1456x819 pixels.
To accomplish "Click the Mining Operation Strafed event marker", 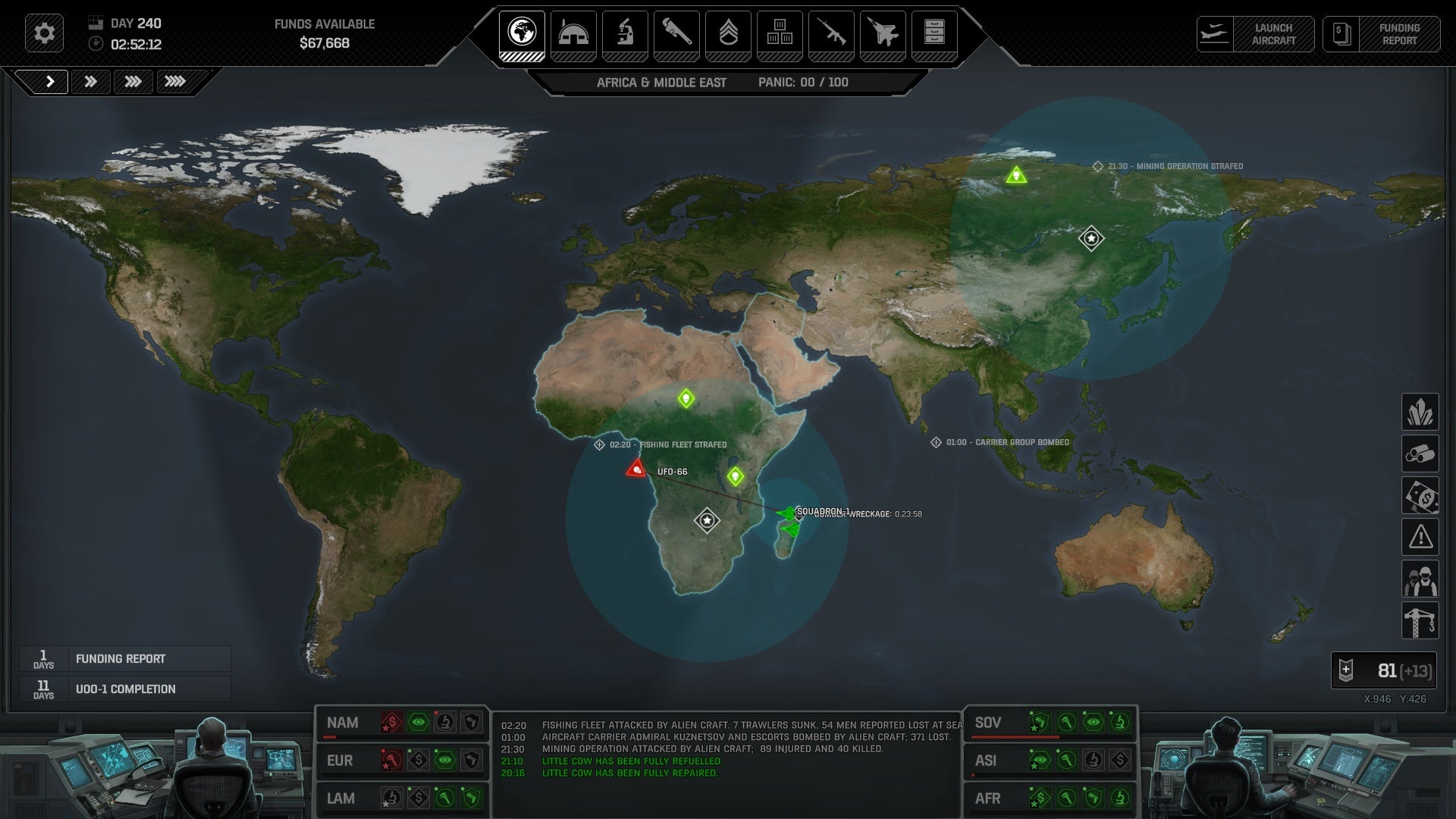I will 1097,166.
